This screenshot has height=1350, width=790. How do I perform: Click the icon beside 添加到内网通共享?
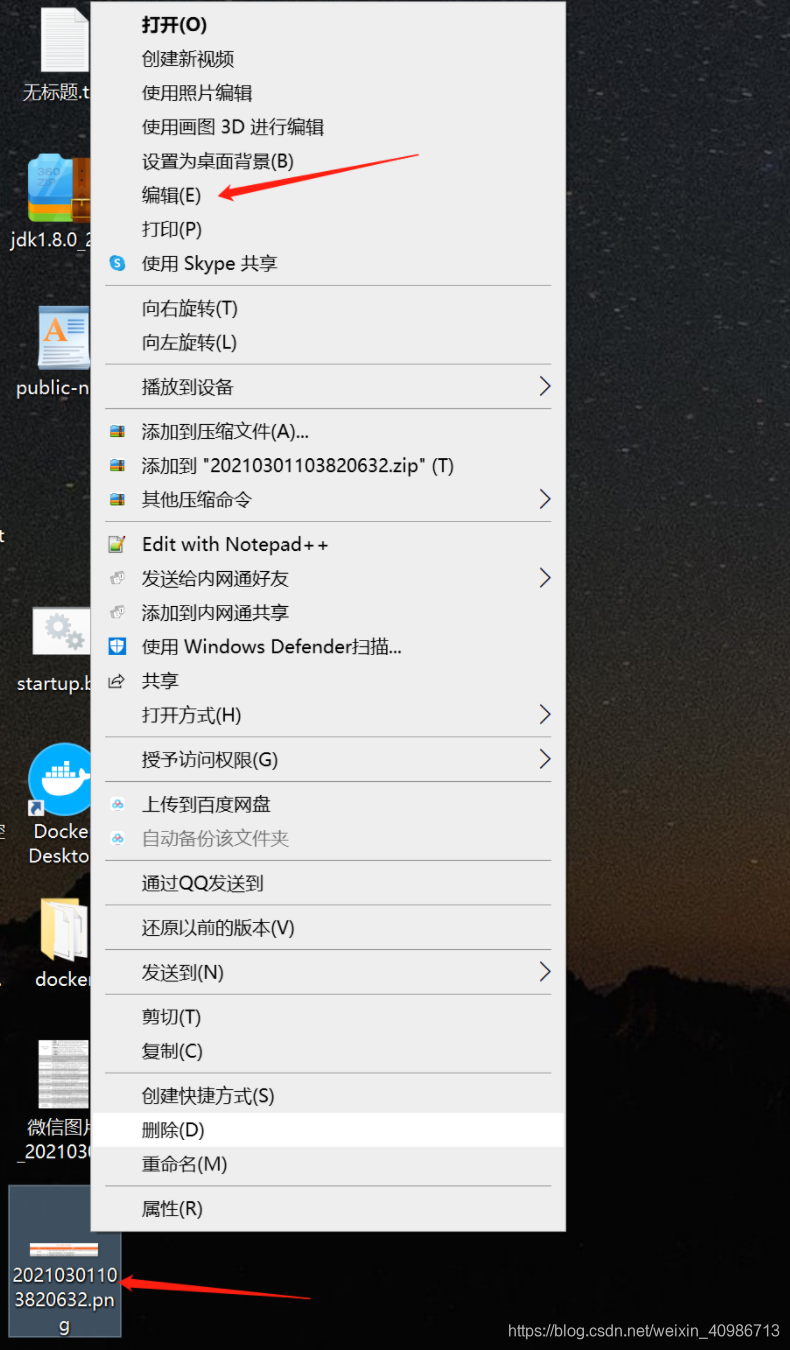tap(117, 613)
